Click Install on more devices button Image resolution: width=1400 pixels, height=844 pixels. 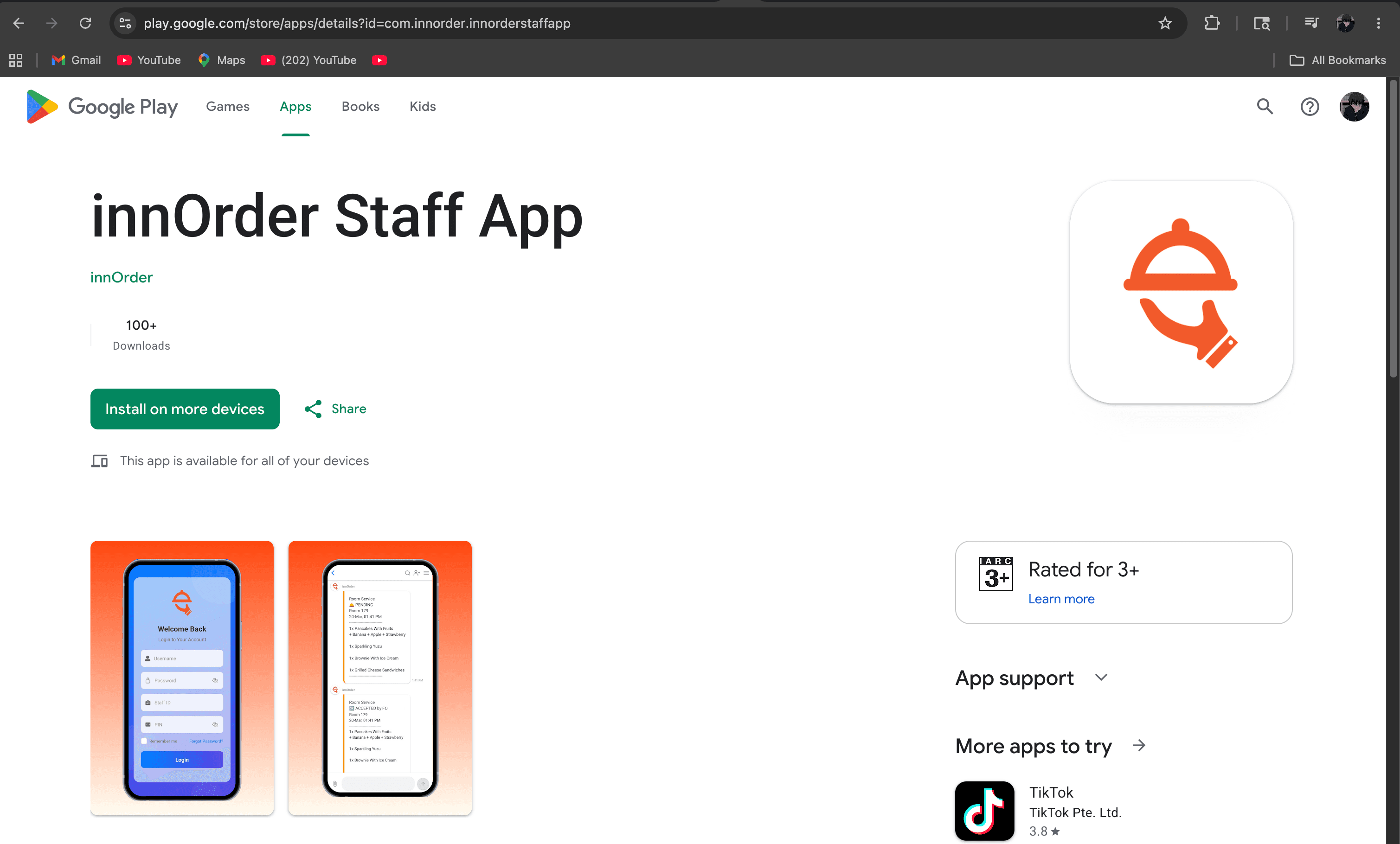(x=185, y=409)
